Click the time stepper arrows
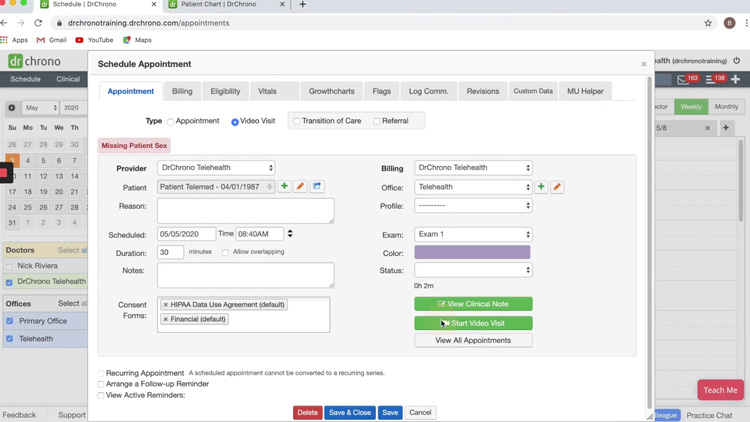 [290, 233]
